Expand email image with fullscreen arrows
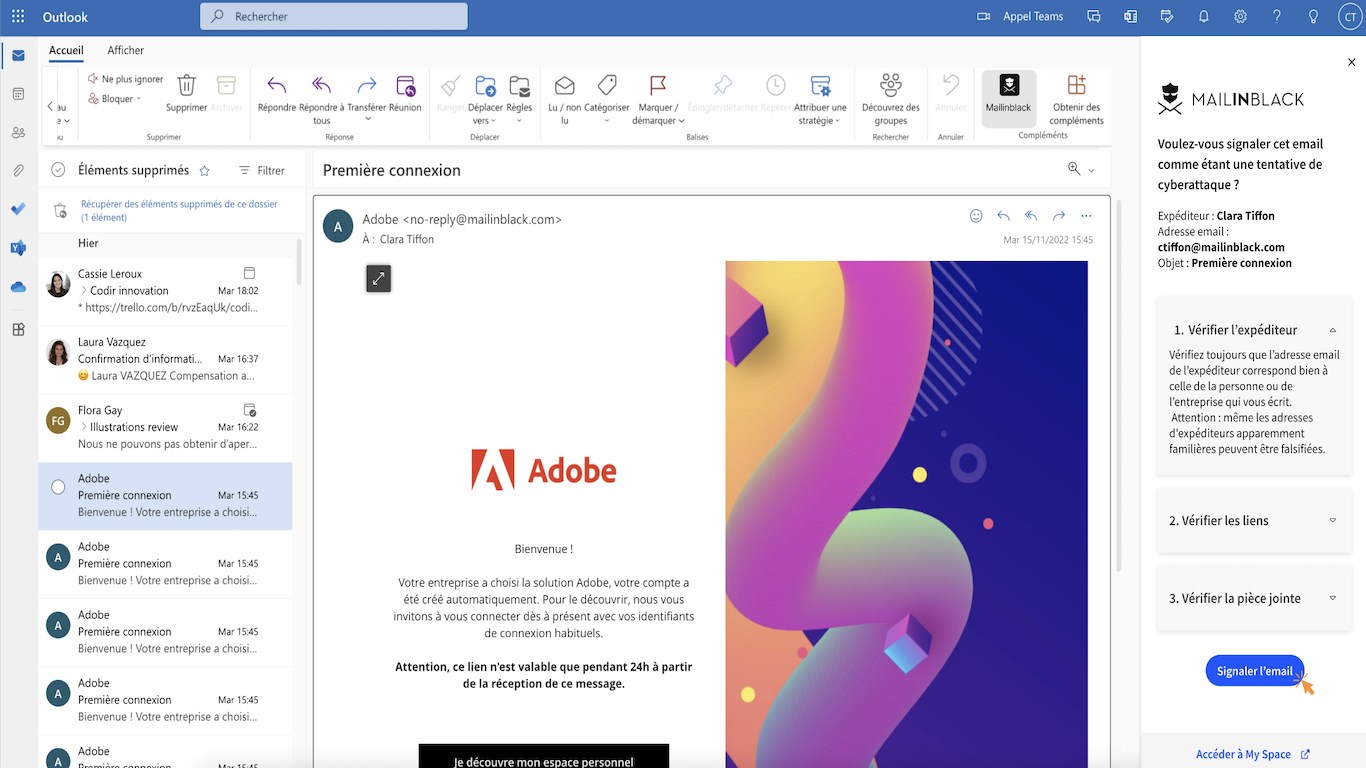Screen dimensions: 1366x768 tap(378, 279)
